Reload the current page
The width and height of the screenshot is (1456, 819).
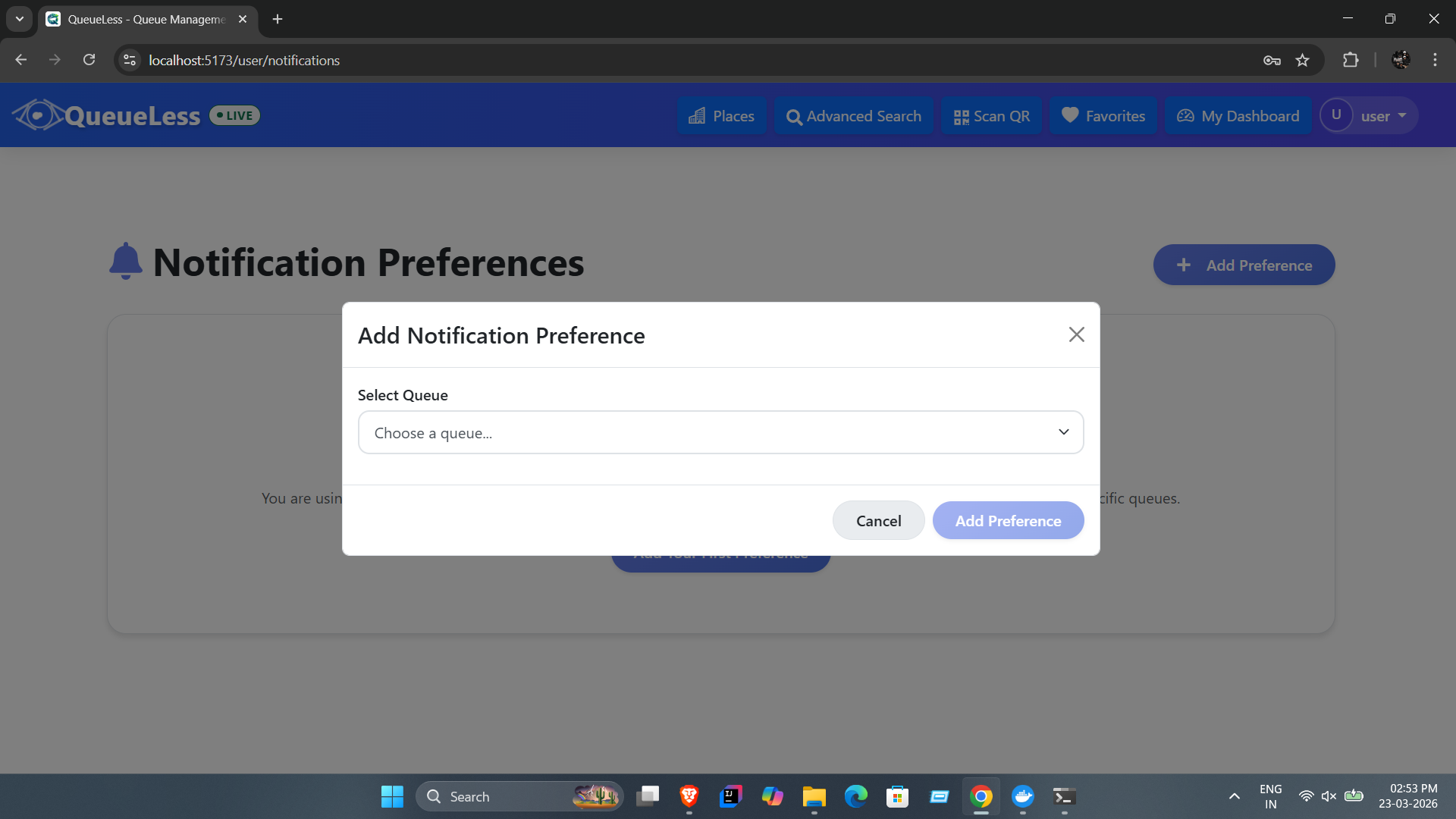tap(89, 60)
